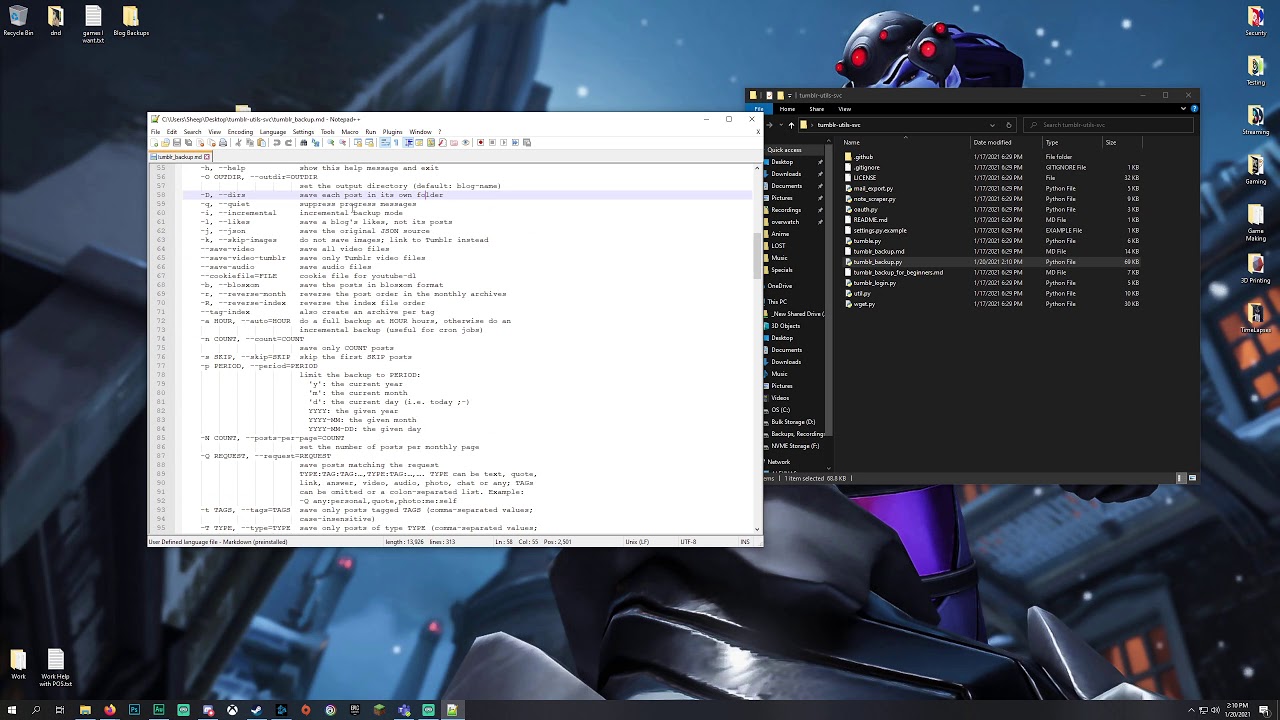Click the Cut scissors icon in Notepad++
The height and width of the screenshot is (720, 1280).
point(239,142)
